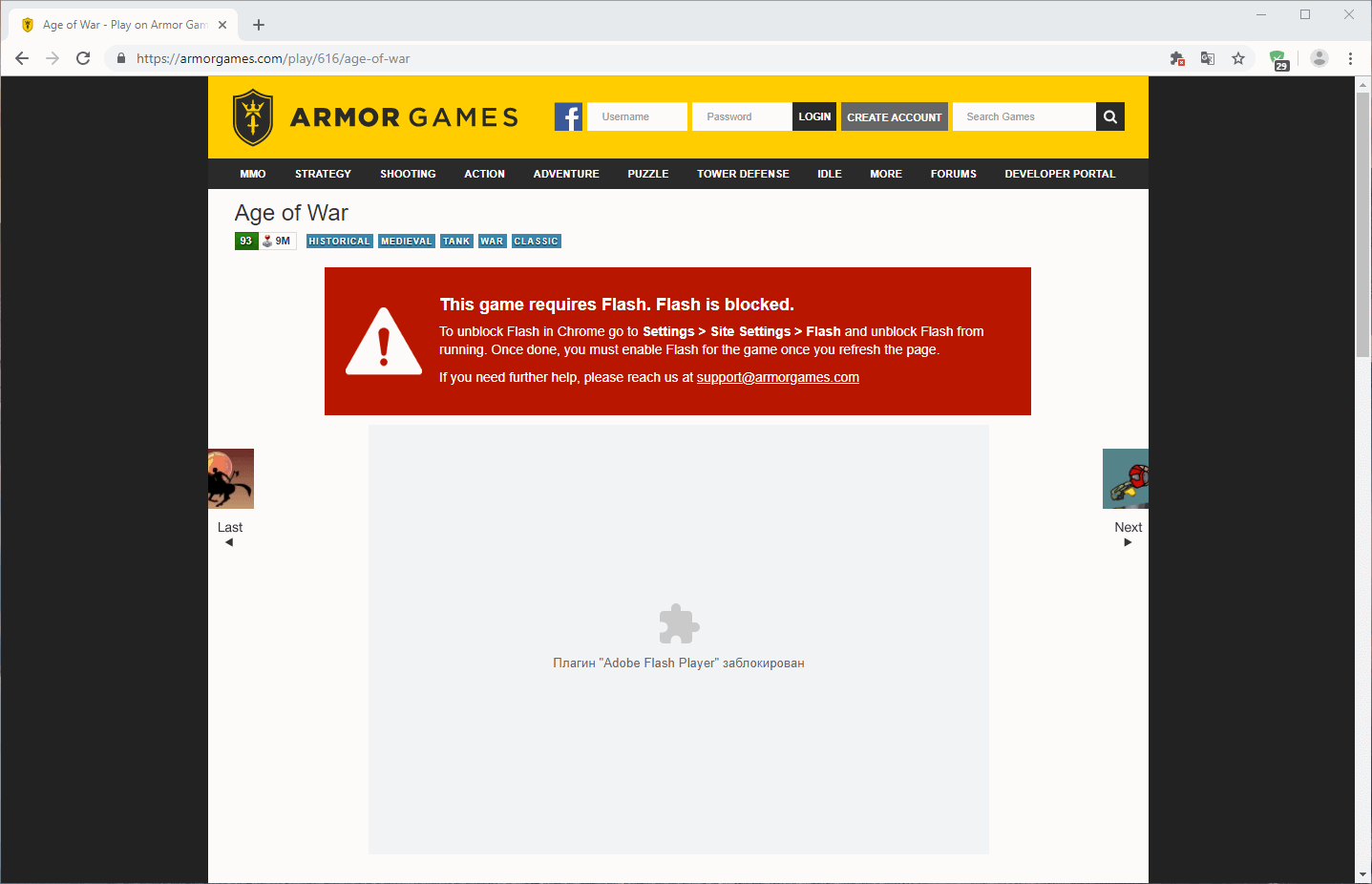Click the CLASSIC tag
This screenshot has width=1372, height=884.
[536, 242]
